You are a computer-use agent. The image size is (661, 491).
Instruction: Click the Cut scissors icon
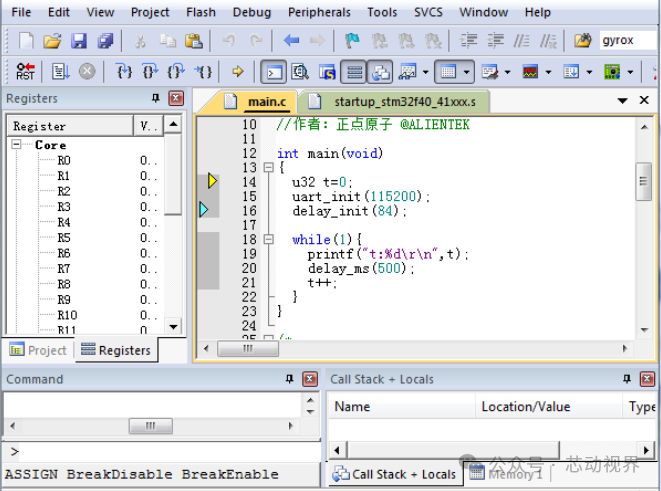pos(140,40)
